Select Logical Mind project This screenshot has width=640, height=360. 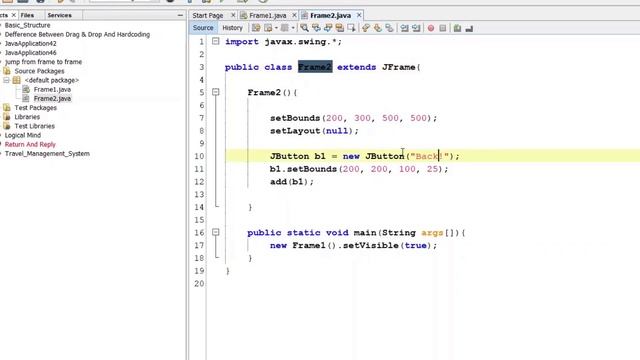[x=22, y=135]
